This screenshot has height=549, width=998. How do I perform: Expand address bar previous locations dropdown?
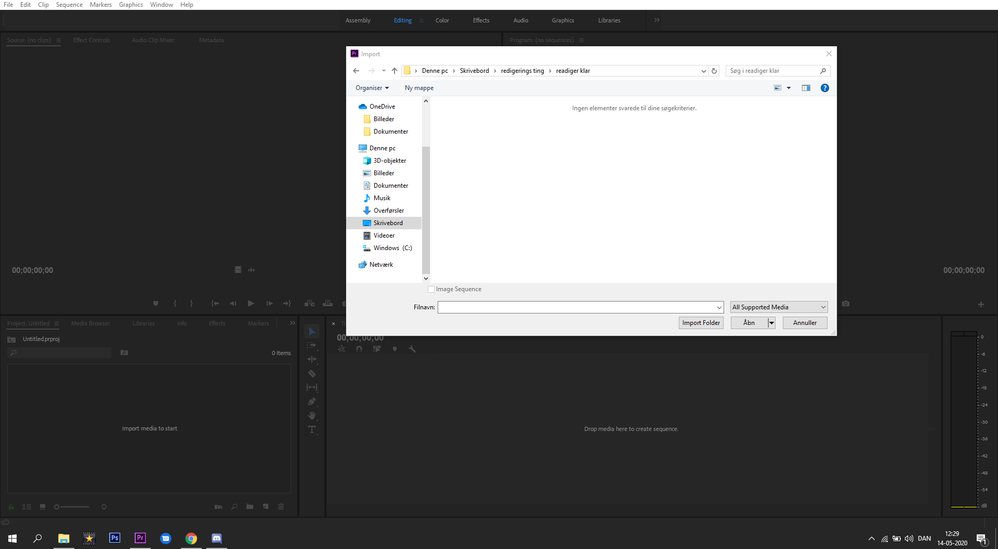click(703, 71)
